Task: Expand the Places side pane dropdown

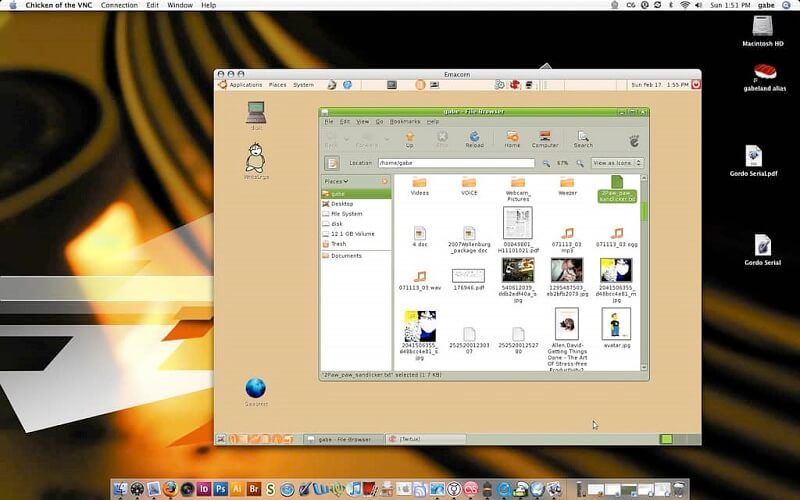Action: click(x=336, y=181)
